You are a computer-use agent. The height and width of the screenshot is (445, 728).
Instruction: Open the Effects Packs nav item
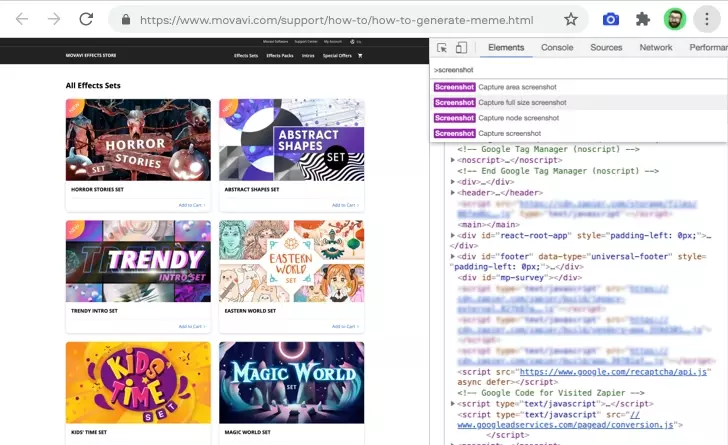[x=280, y=56]
